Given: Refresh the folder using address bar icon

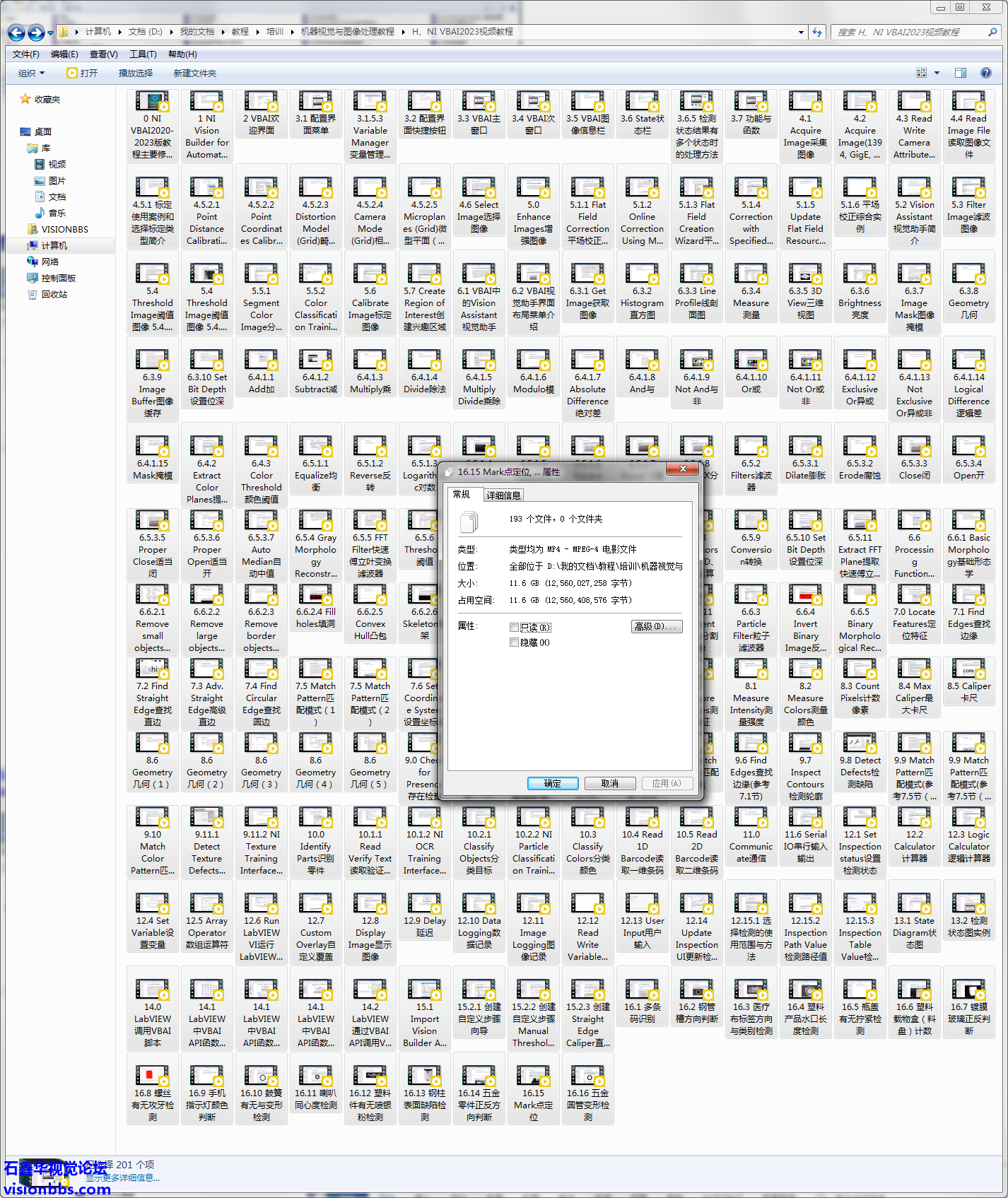Looking at the screenshot, I should point(817,32).
